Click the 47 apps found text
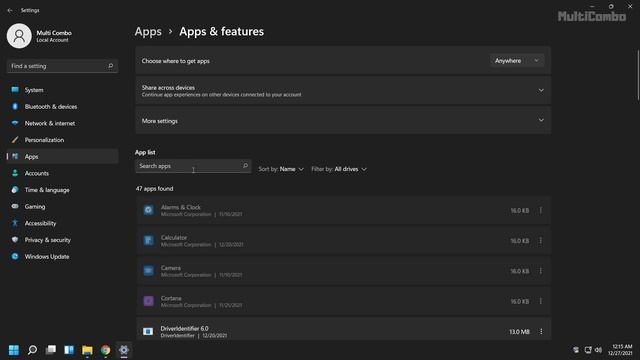Screen dimensions: 640x360 tap(154, 189)
